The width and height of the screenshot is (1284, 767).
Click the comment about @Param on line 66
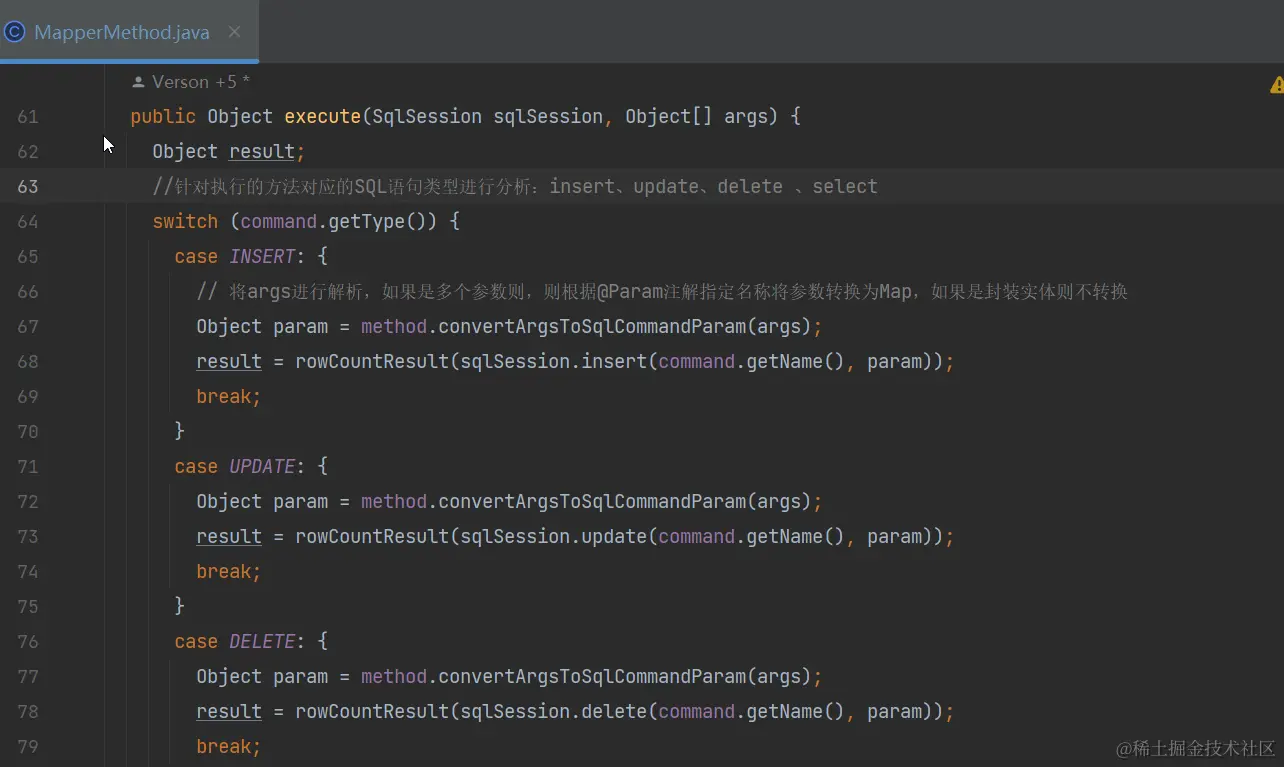[662, 292]
